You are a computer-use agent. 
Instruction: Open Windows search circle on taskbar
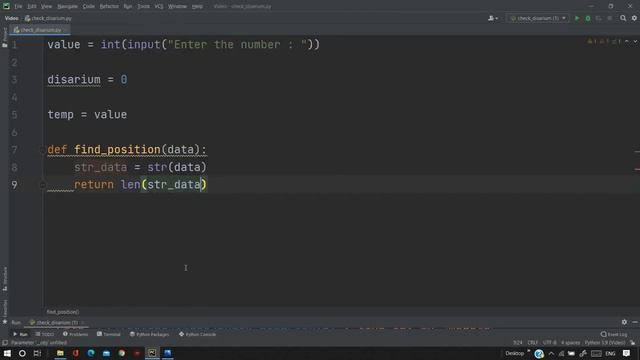[22, 353]
